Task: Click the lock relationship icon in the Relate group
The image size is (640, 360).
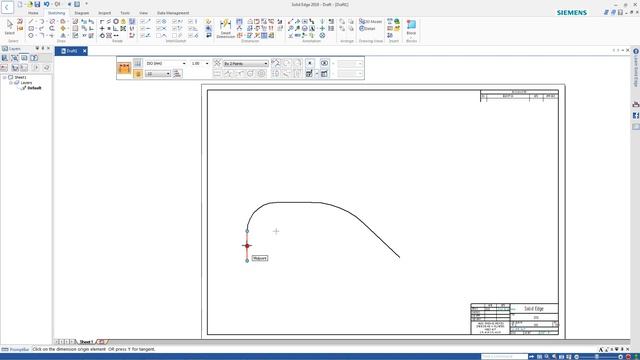Action: point(123,21)
